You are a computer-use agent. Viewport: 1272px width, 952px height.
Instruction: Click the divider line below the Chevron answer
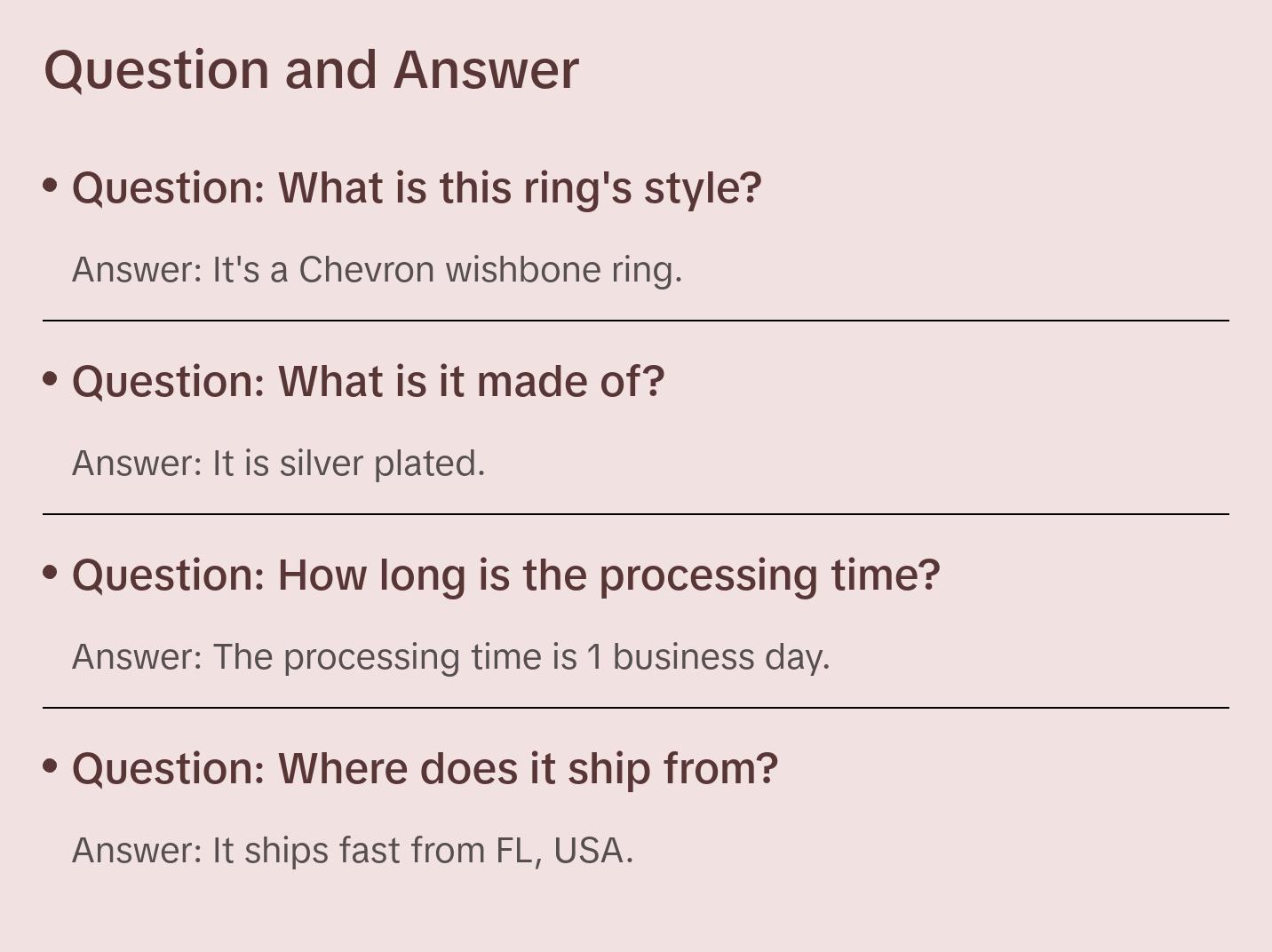click(x=636, y=321)
